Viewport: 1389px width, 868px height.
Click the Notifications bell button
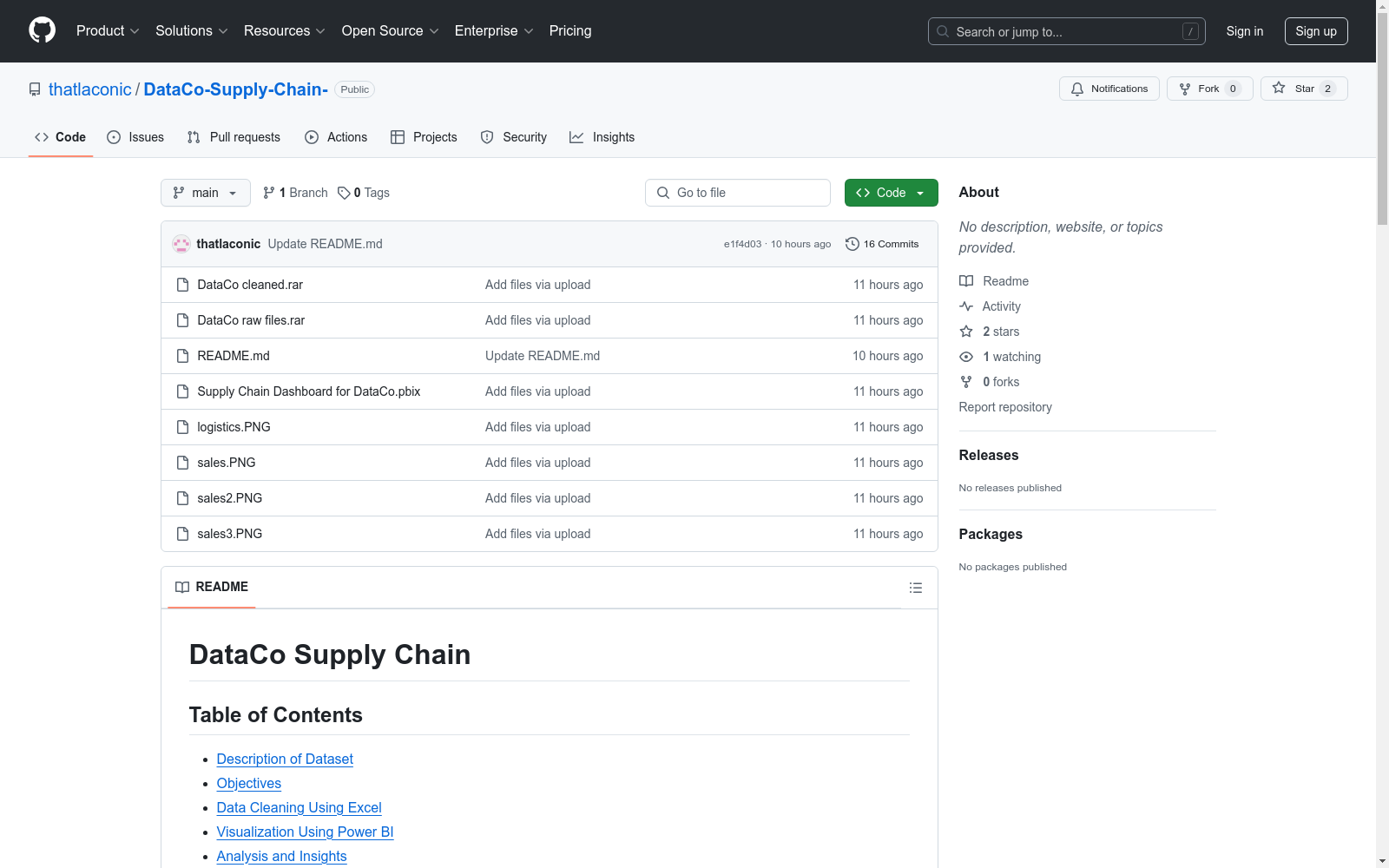pos(1109,89)
